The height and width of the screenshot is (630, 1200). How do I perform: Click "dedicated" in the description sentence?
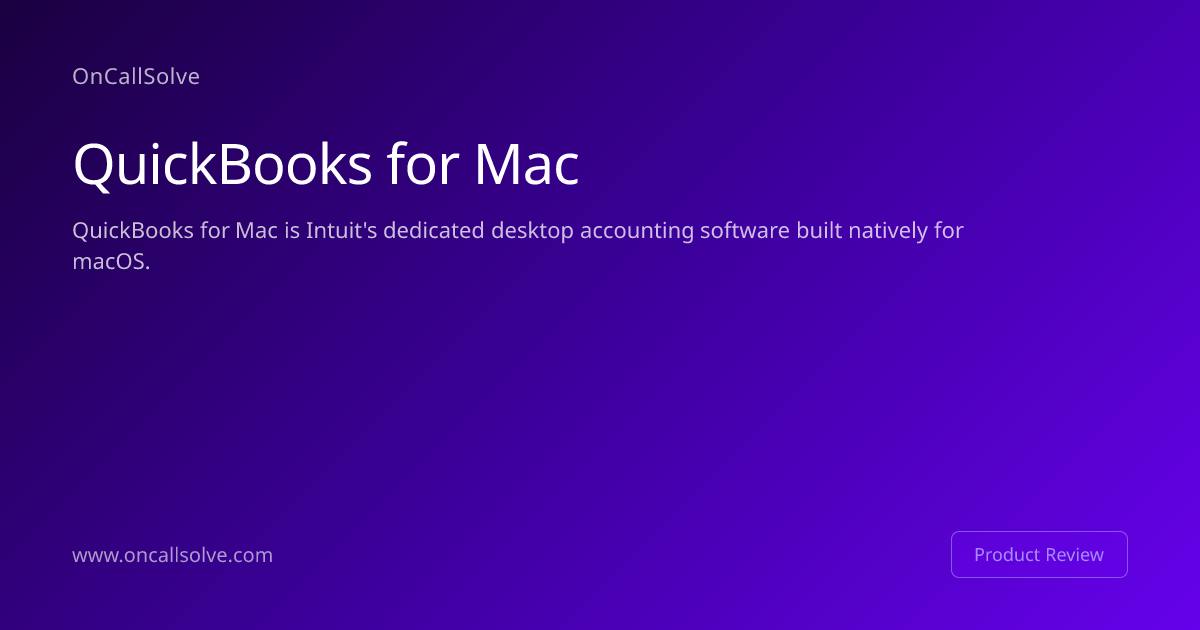tap(430, 231)
